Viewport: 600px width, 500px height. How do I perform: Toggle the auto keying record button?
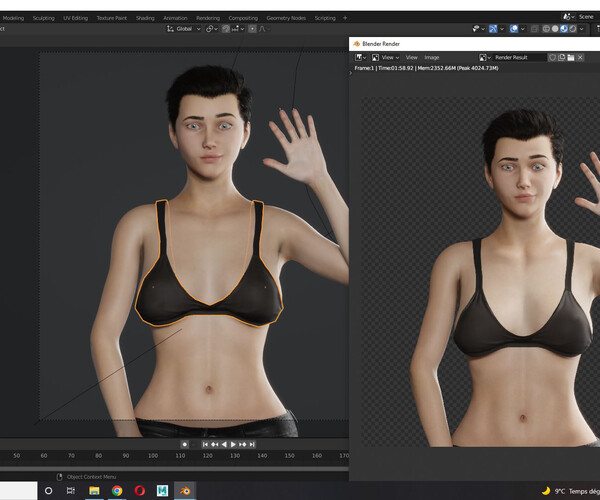click(x=184, y=445)
